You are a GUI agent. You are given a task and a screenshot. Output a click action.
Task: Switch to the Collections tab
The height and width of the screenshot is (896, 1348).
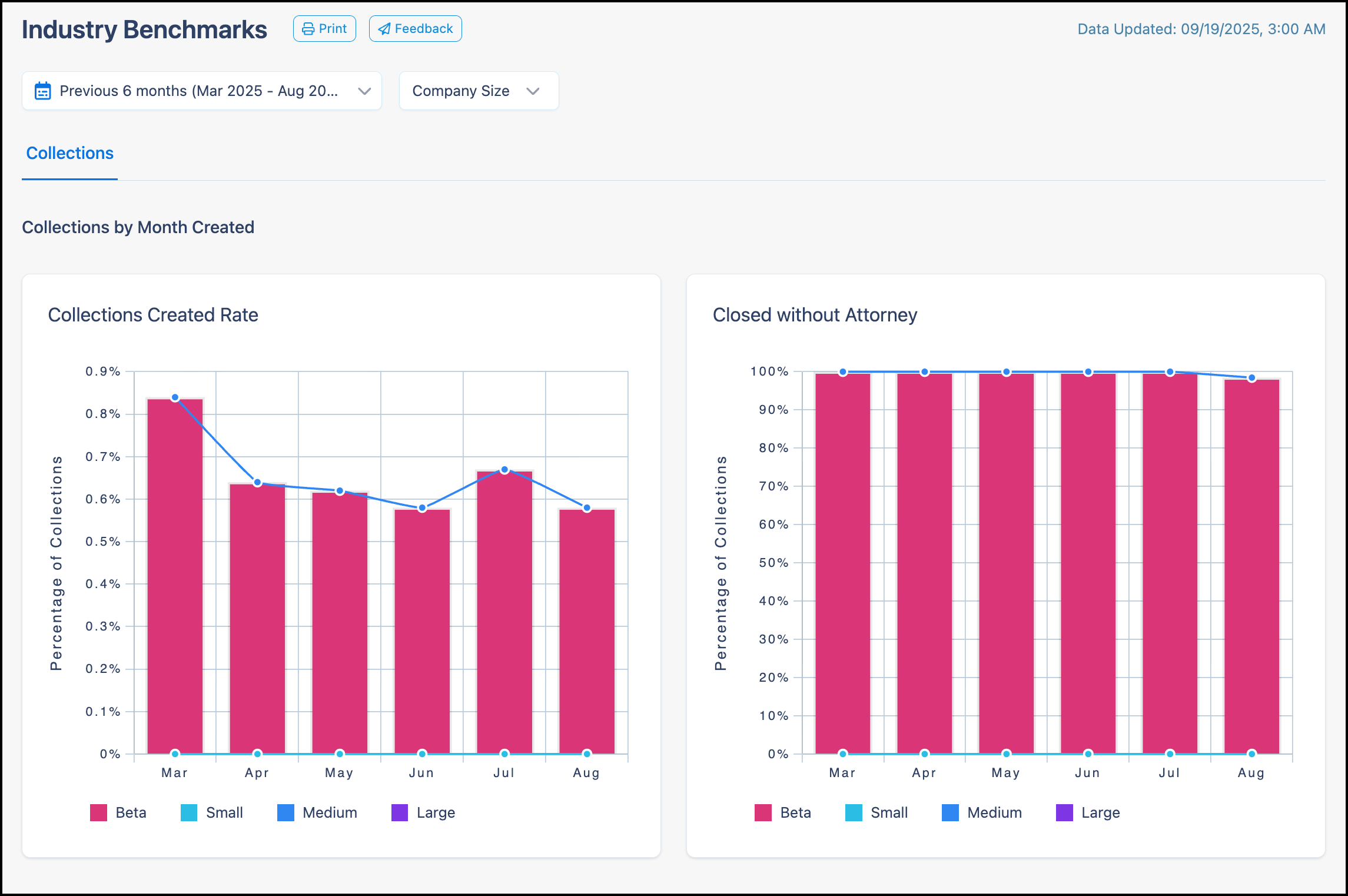[69, 153]
